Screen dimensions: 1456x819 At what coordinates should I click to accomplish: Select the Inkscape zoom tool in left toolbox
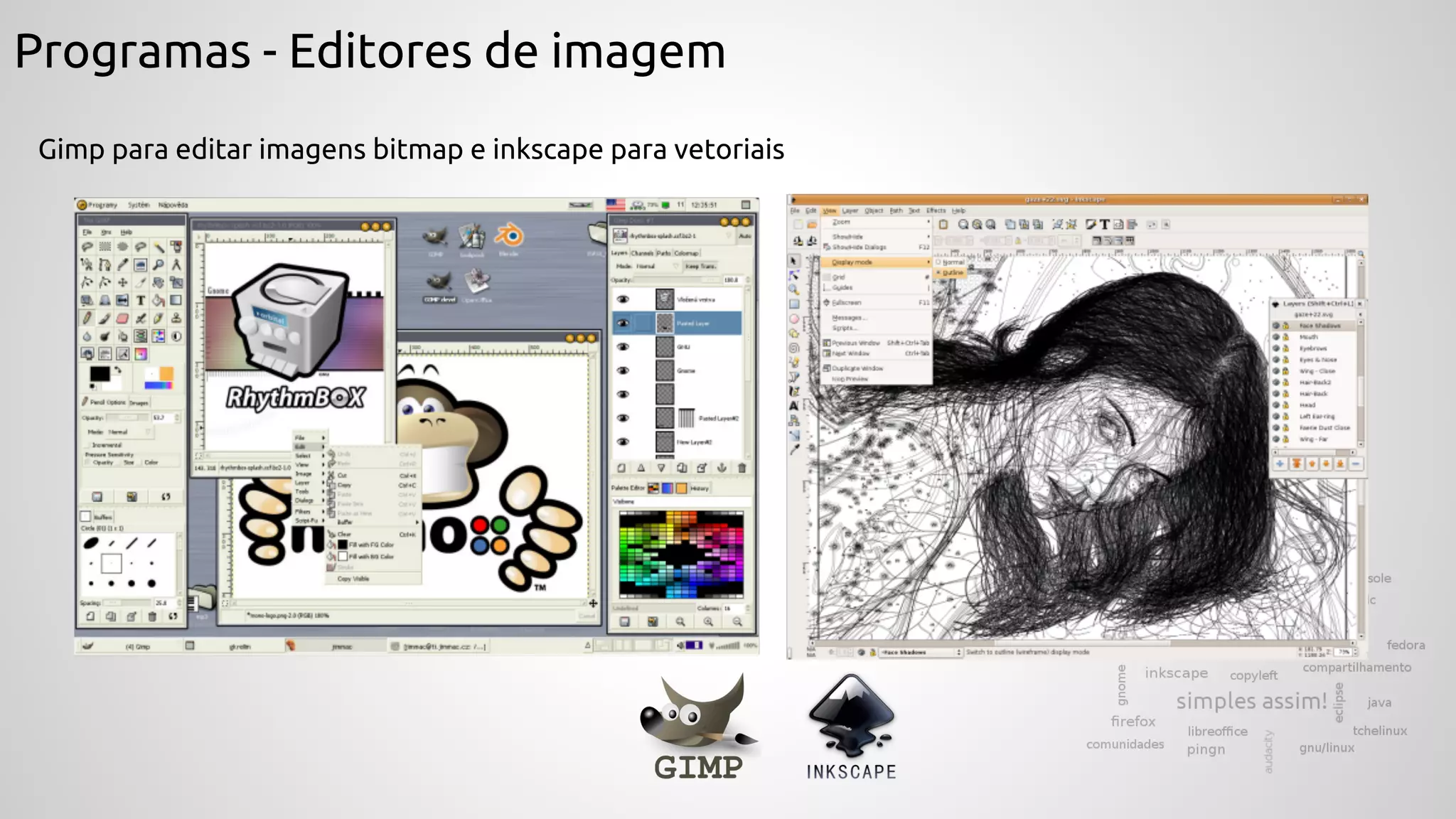pyautogui.click(x=794, y=290)
